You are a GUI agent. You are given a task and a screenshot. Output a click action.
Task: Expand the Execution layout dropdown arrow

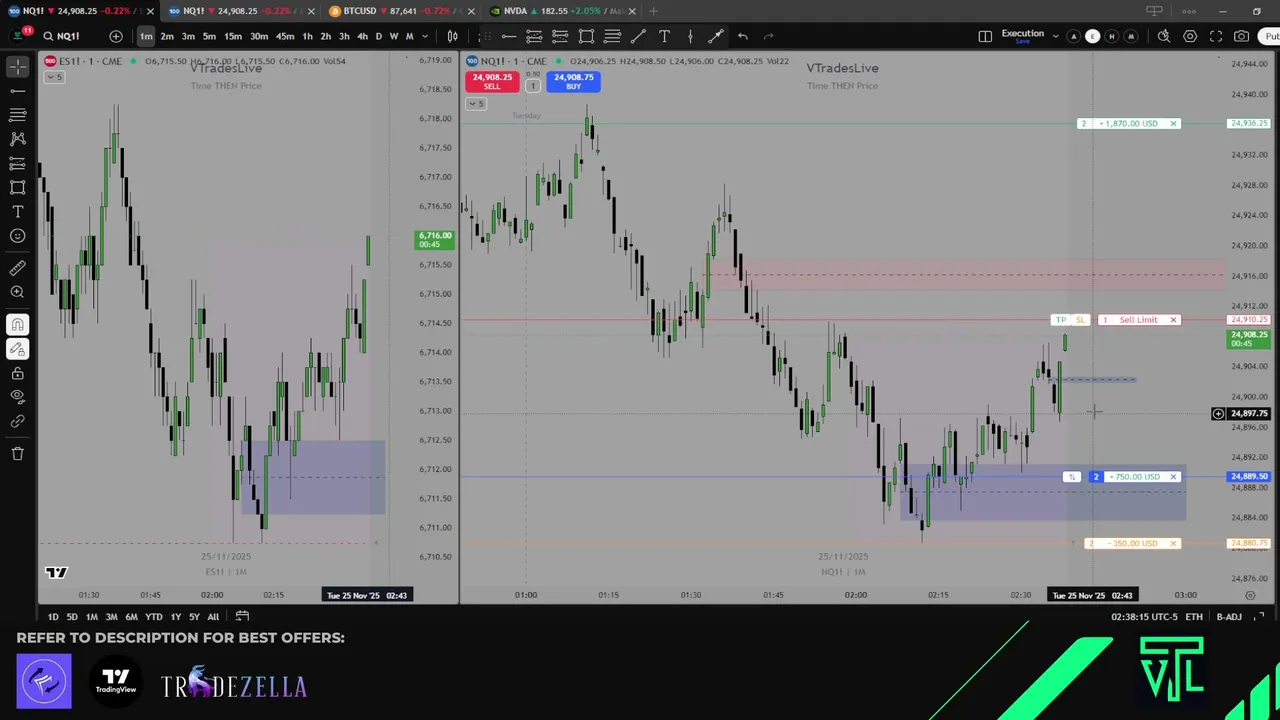click(x=1055, y=36)
